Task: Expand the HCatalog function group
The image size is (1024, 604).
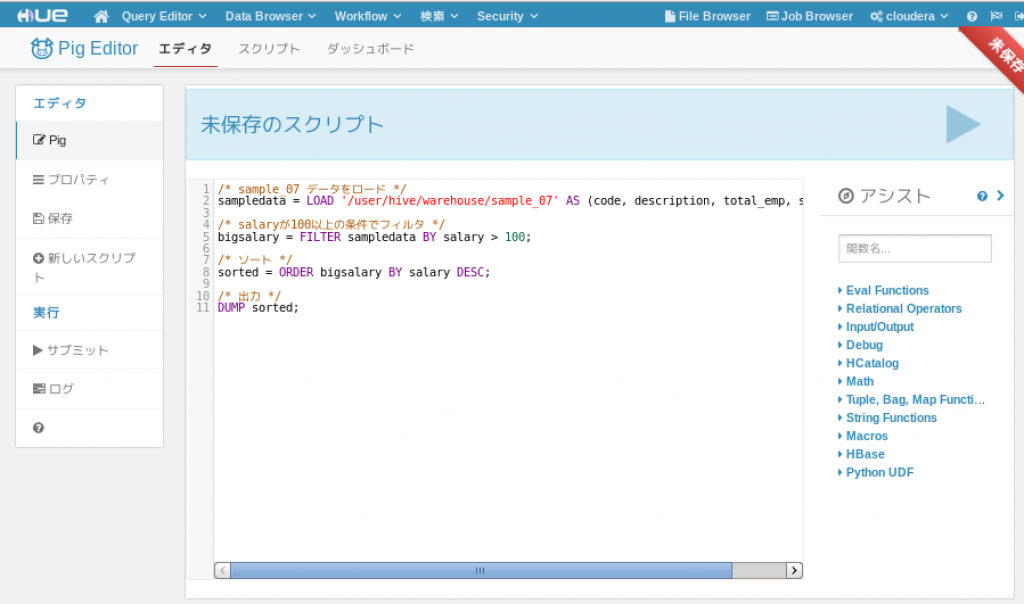Action: click(872, 364)
